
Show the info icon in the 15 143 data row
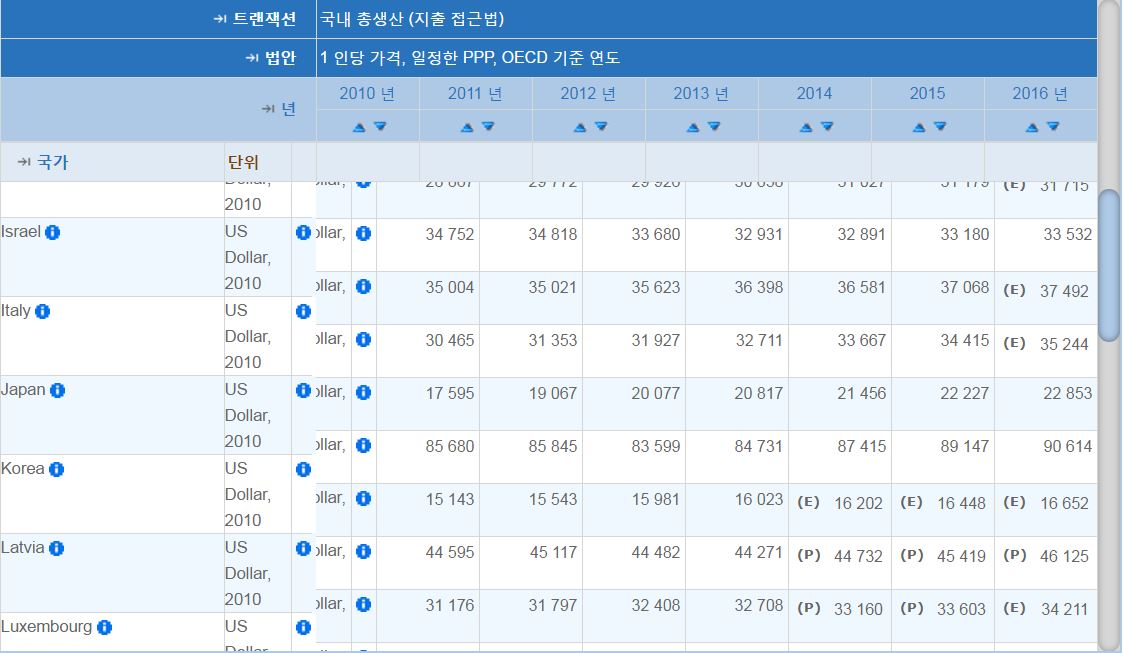364,498
